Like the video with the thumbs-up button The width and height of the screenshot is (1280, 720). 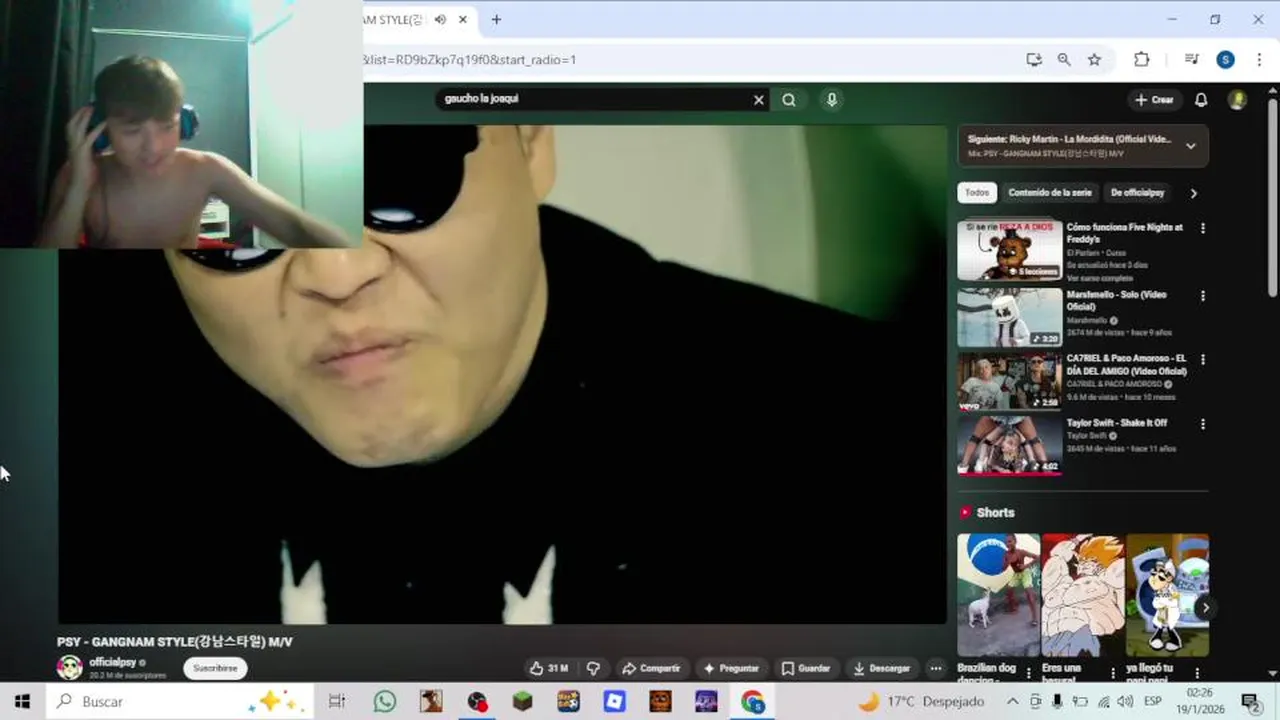pos(549,668)
